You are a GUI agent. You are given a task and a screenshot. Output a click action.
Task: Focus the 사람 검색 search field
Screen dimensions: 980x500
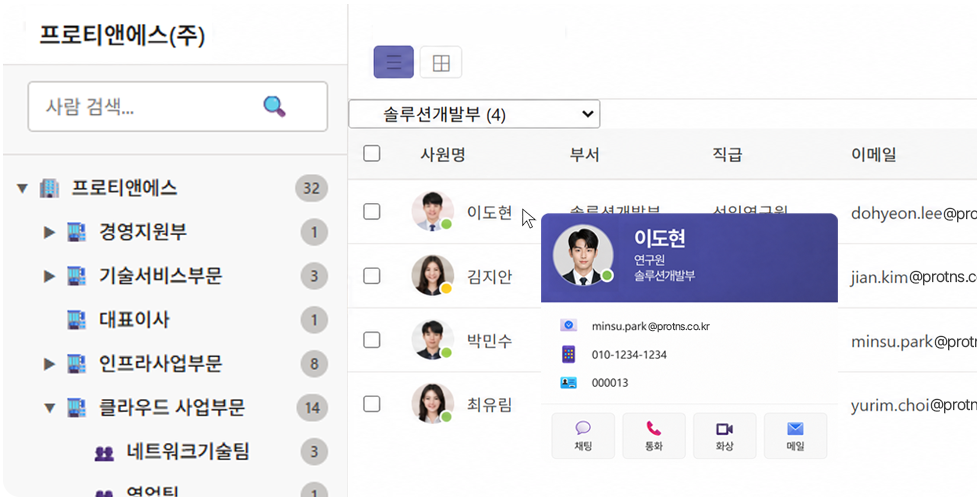[x=178, y=106]
